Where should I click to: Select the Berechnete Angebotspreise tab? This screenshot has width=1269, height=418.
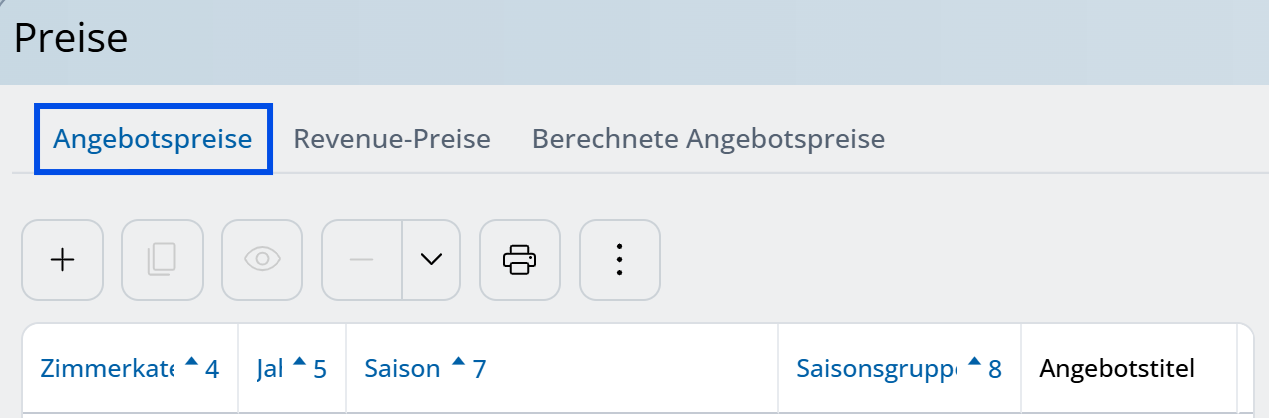[x=708, y=139]
